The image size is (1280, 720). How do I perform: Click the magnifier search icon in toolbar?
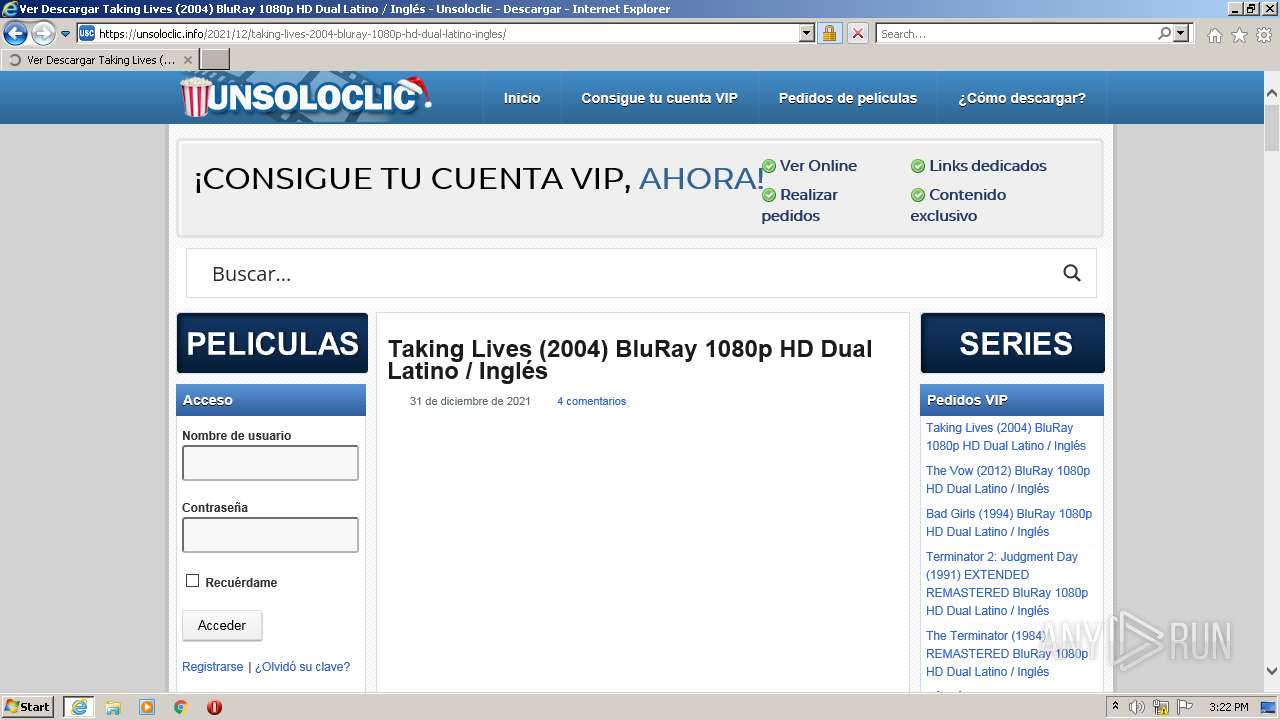click(x=1164, y=34)
